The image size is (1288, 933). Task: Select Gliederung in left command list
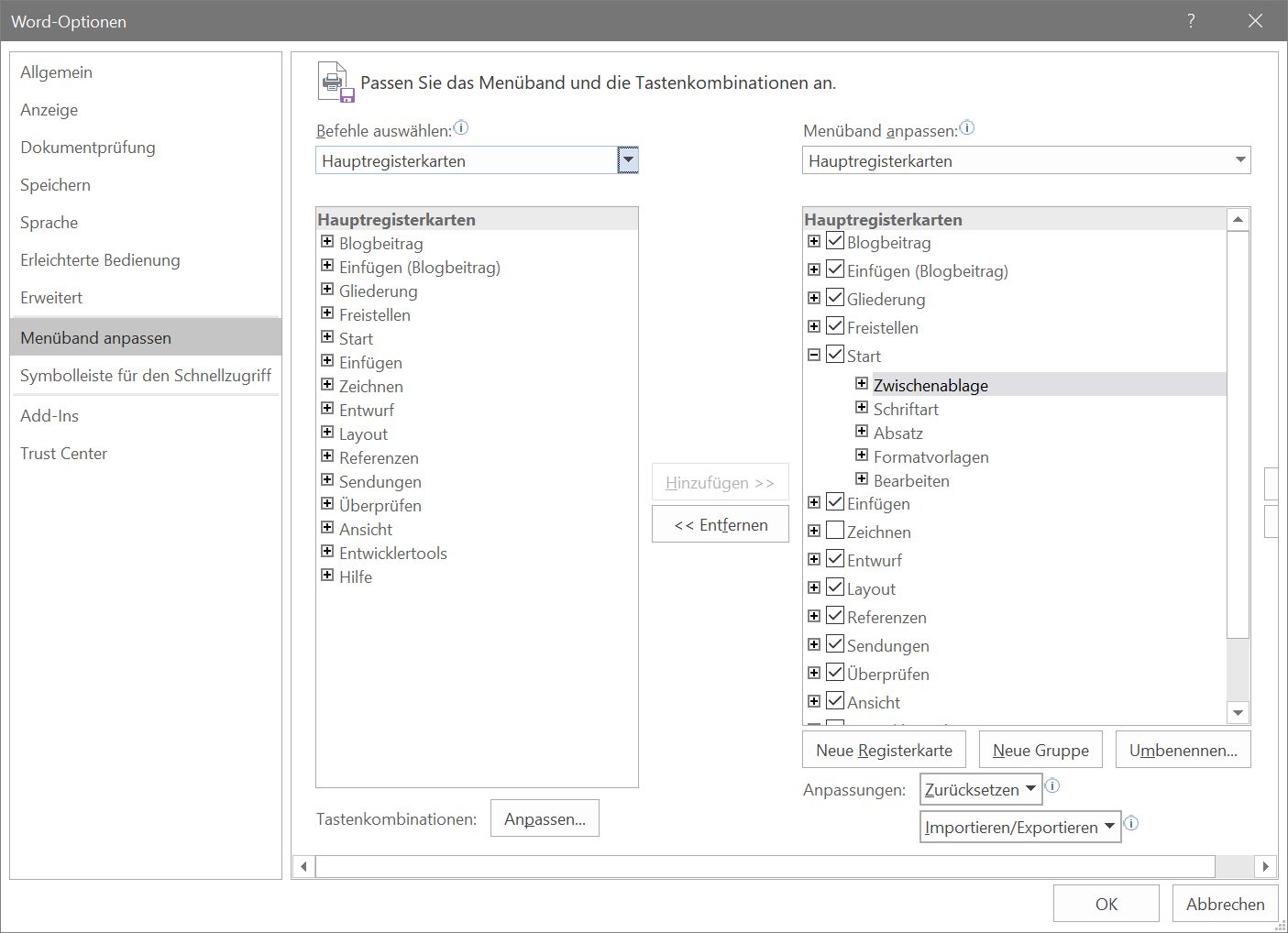378,291
